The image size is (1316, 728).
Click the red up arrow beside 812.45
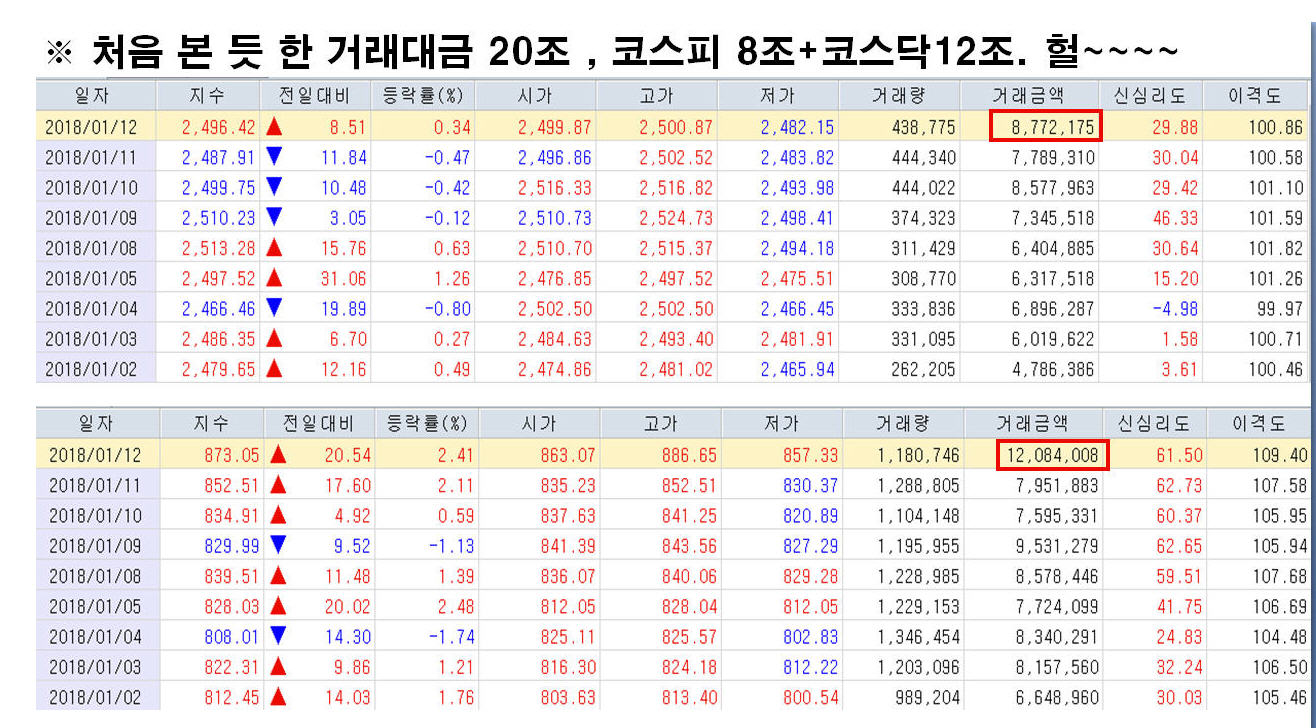point(276,697)
